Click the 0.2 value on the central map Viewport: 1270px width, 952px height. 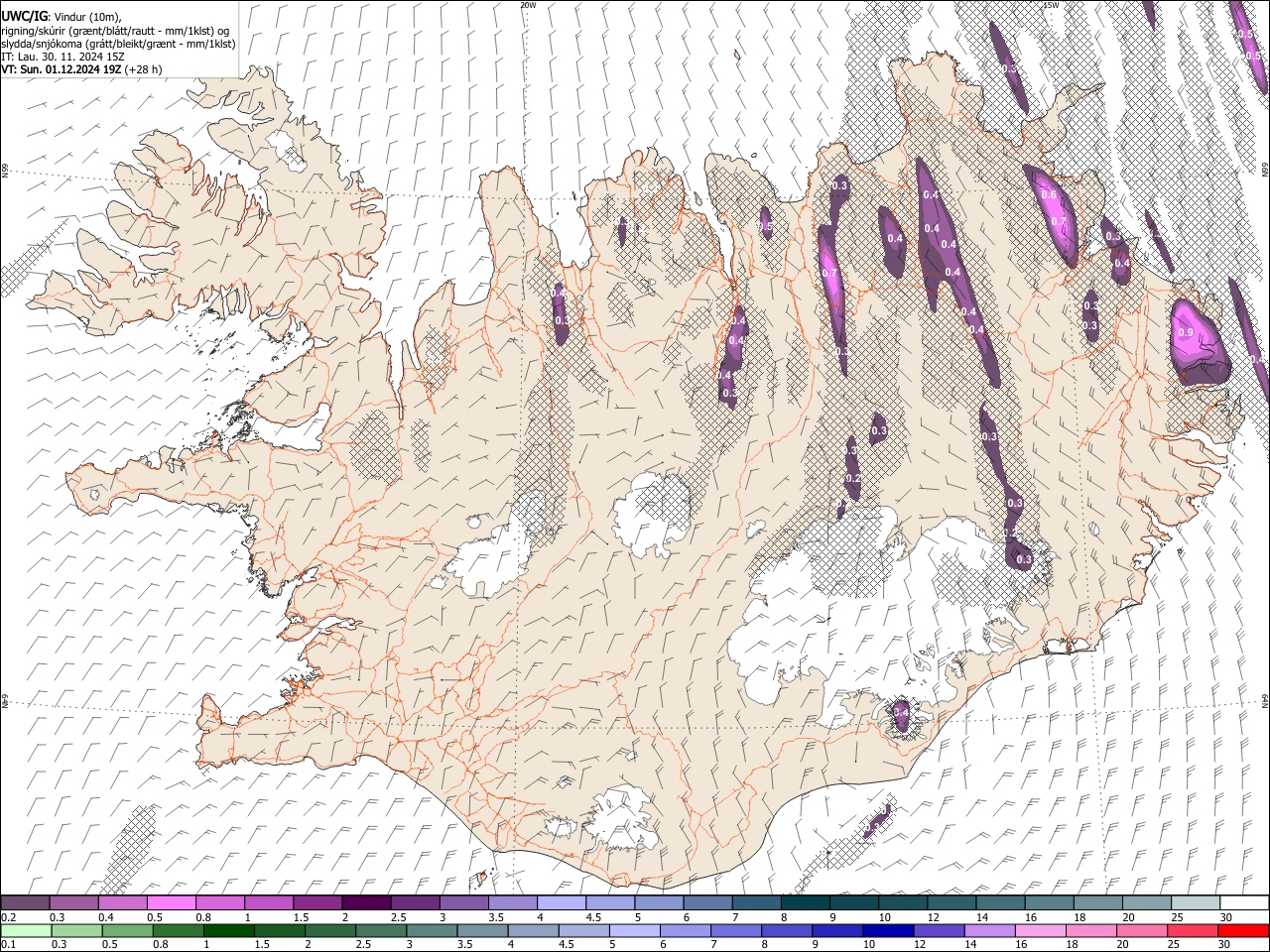[x=853, y=479]
